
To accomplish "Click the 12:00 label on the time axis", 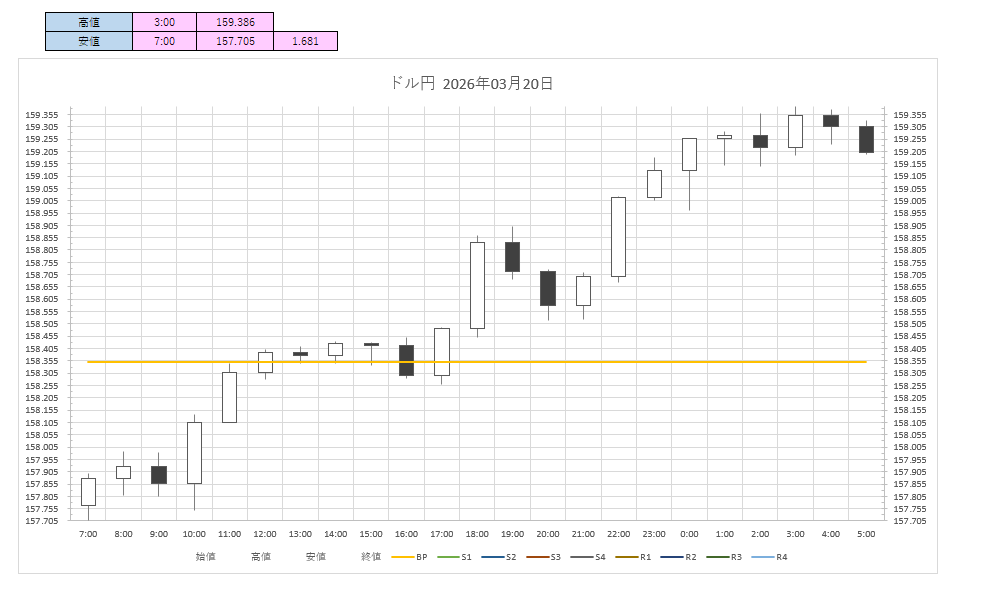I will tap(265, 535).
